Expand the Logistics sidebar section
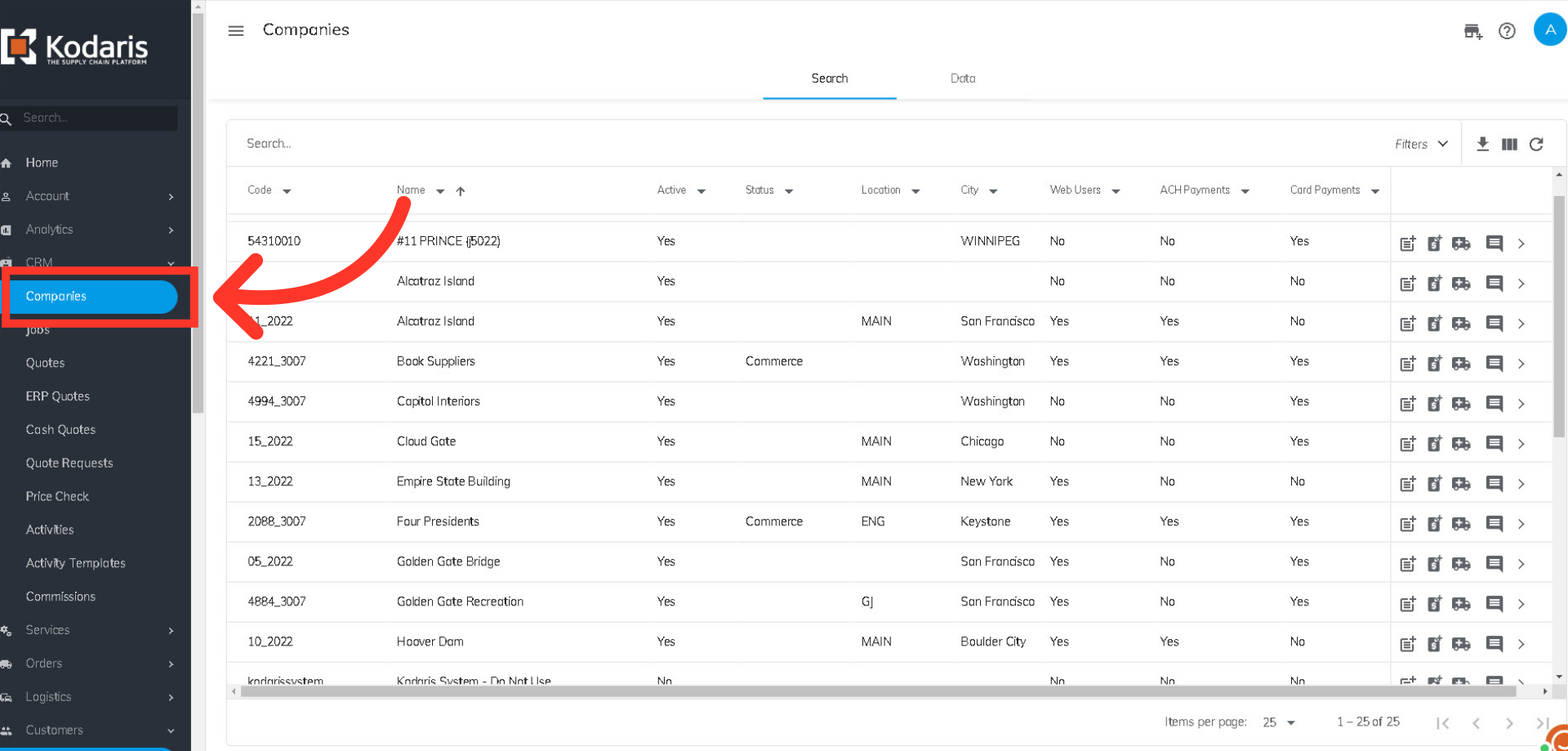Image resolution: width=1568 pixels, height=751 pixels. tap(88, 697)
